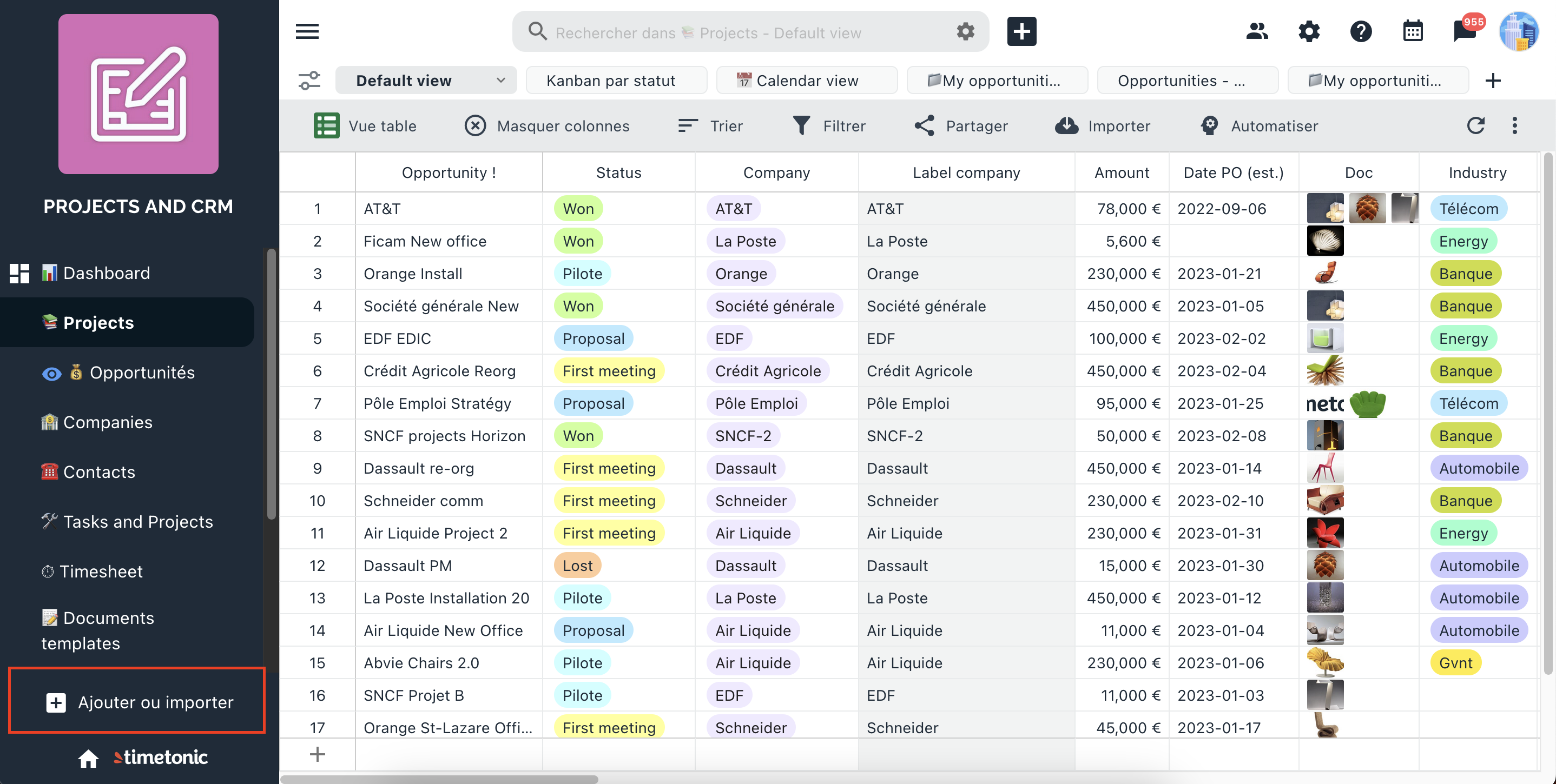Add a new row with plus icon
1556x784 pixels.
[x=317, y=754]
